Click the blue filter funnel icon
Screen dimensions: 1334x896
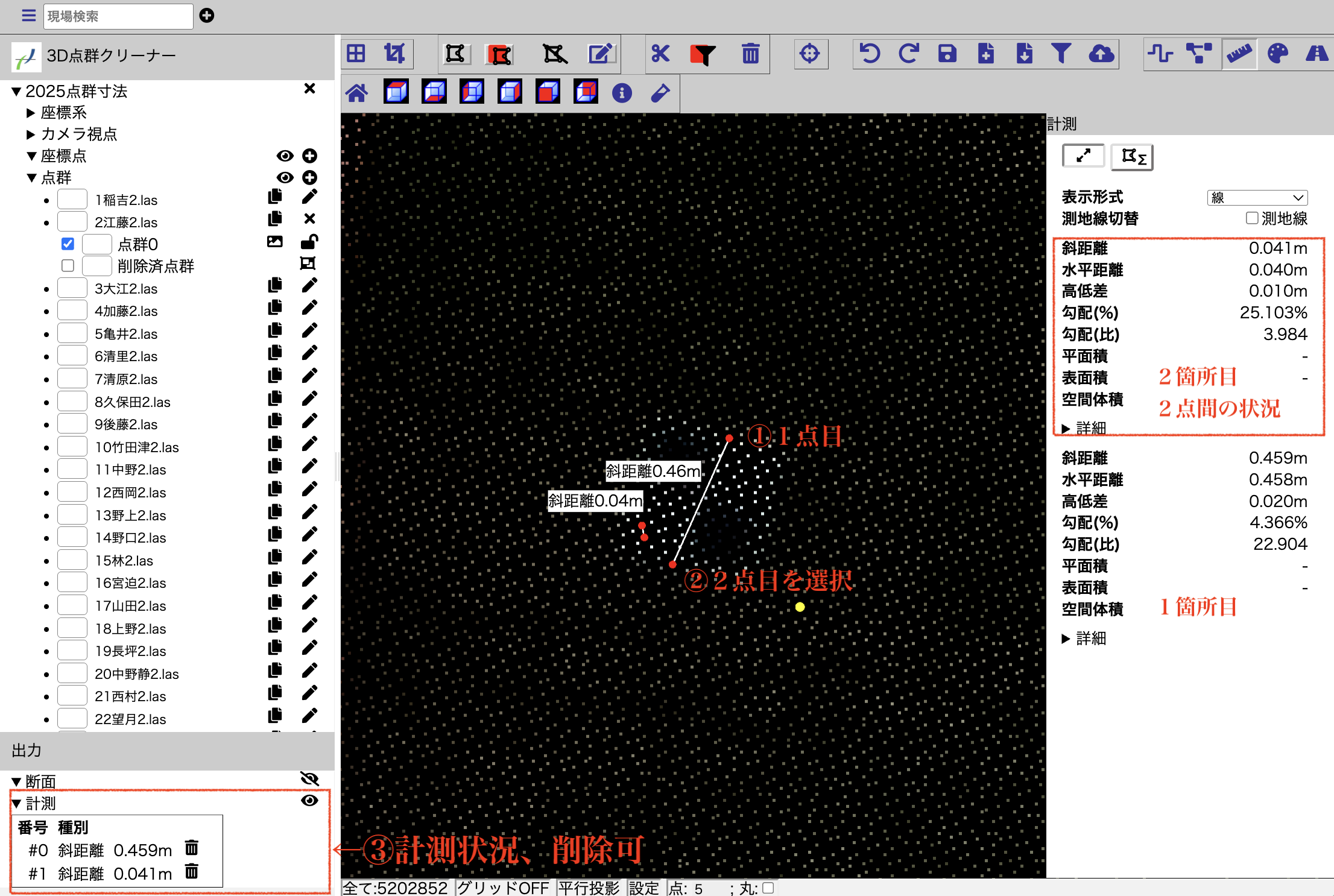(x=1061, y=54)
